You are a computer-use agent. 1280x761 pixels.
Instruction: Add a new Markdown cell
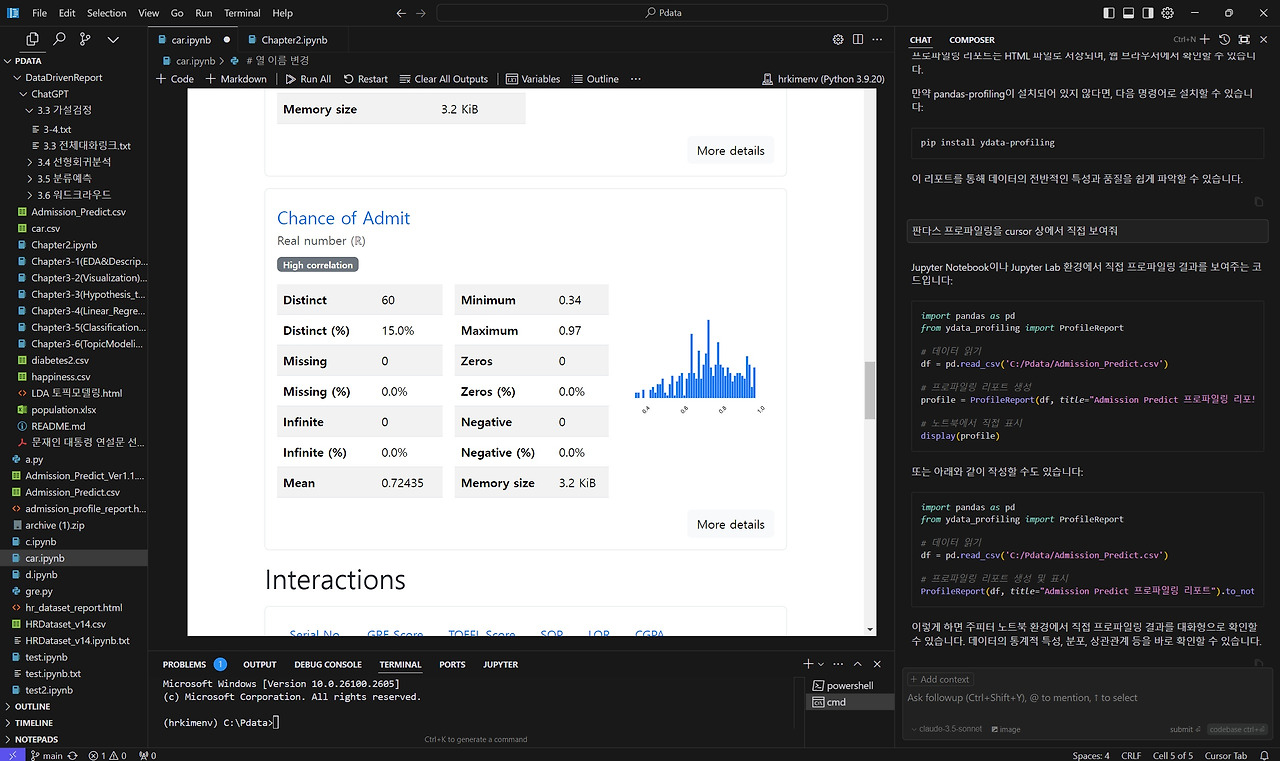[236, 79]
